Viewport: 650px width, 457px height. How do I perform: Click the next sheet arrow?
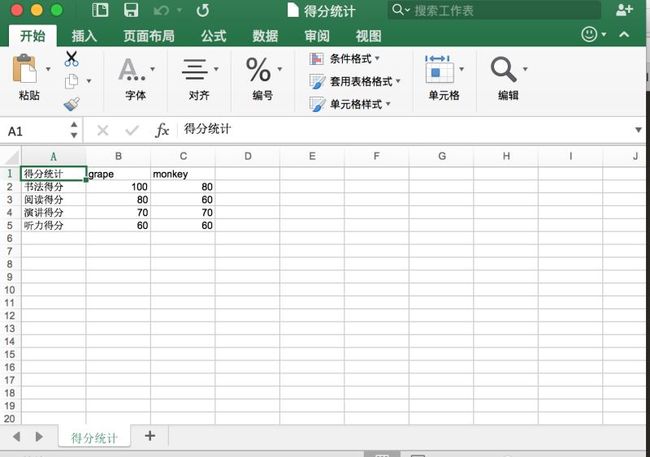coord(39,437)
